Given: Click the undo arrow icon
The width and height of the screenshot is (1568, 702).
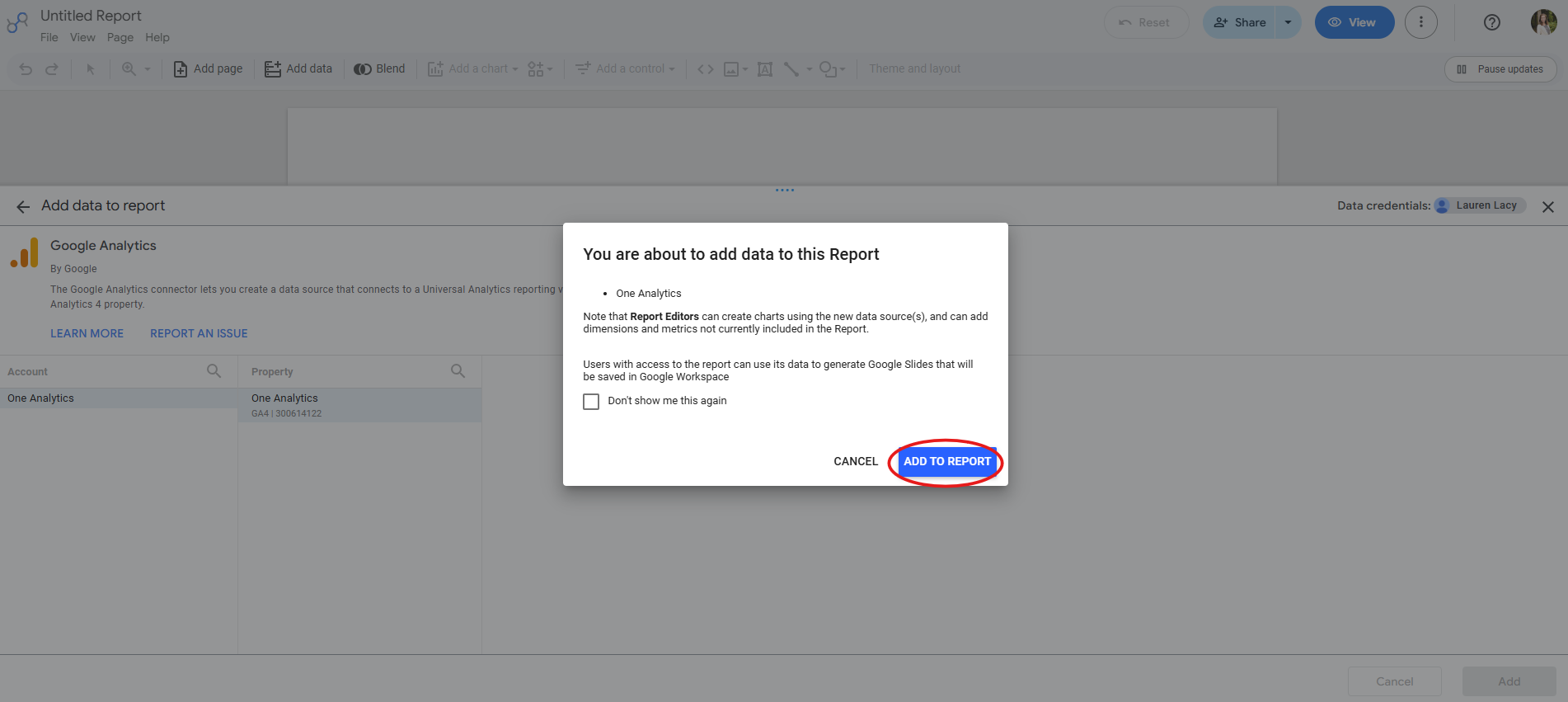Looking at the screenshot, I should pos(26,69).
